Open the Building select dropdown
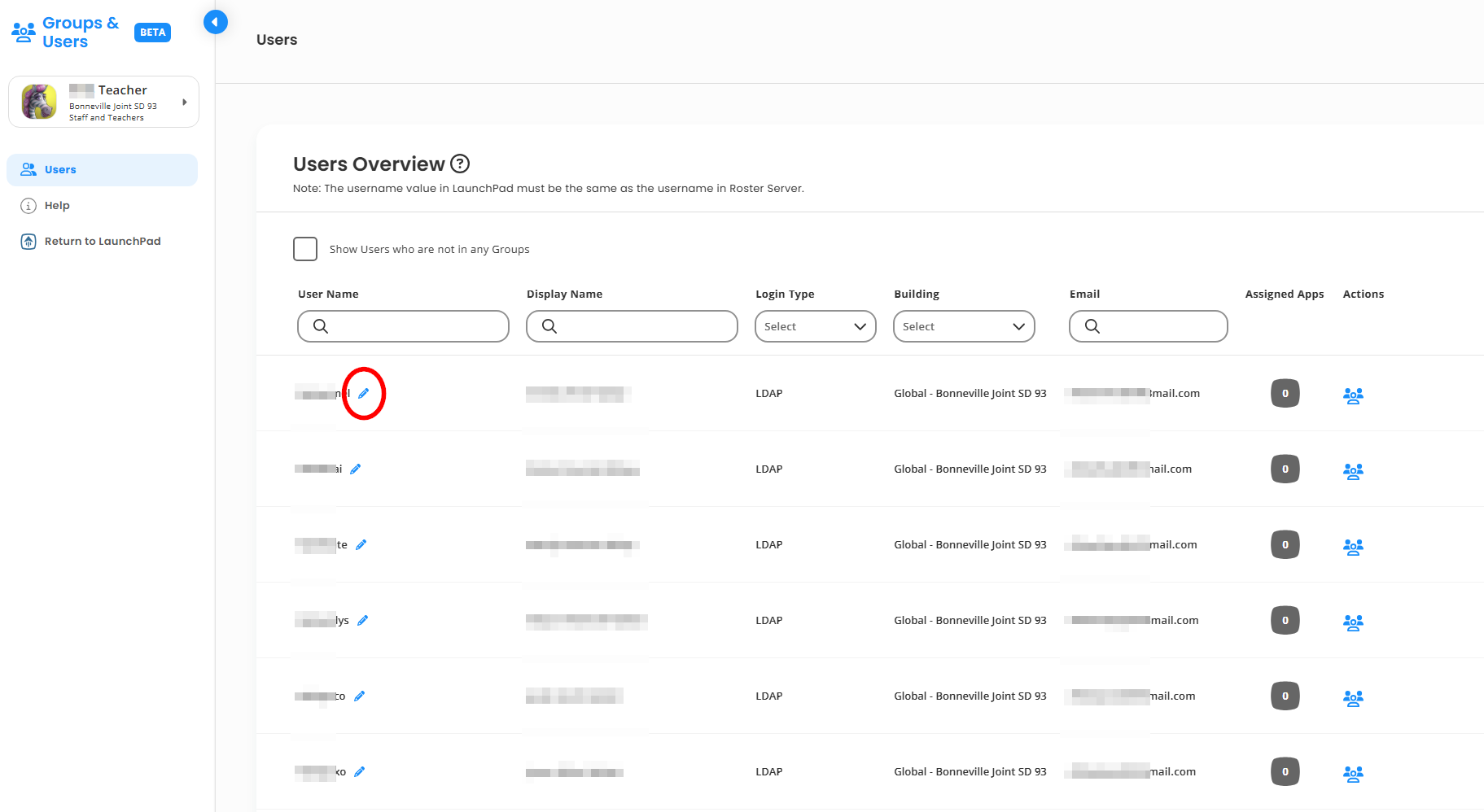 (x=963, y=326)
